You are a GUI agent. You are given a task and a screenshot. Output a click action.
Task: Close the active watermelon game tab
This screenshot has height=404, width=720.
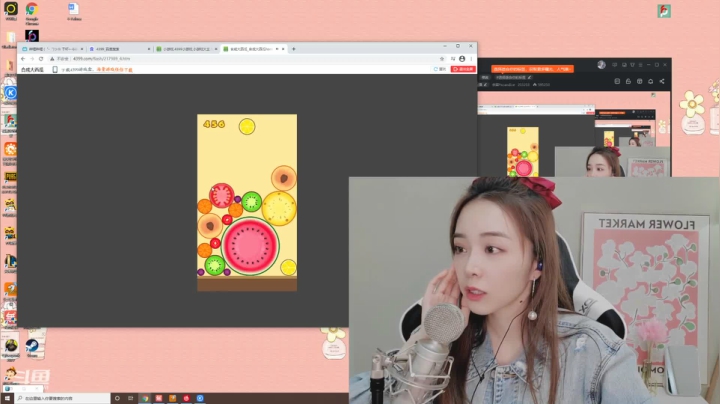click(283, 49)
